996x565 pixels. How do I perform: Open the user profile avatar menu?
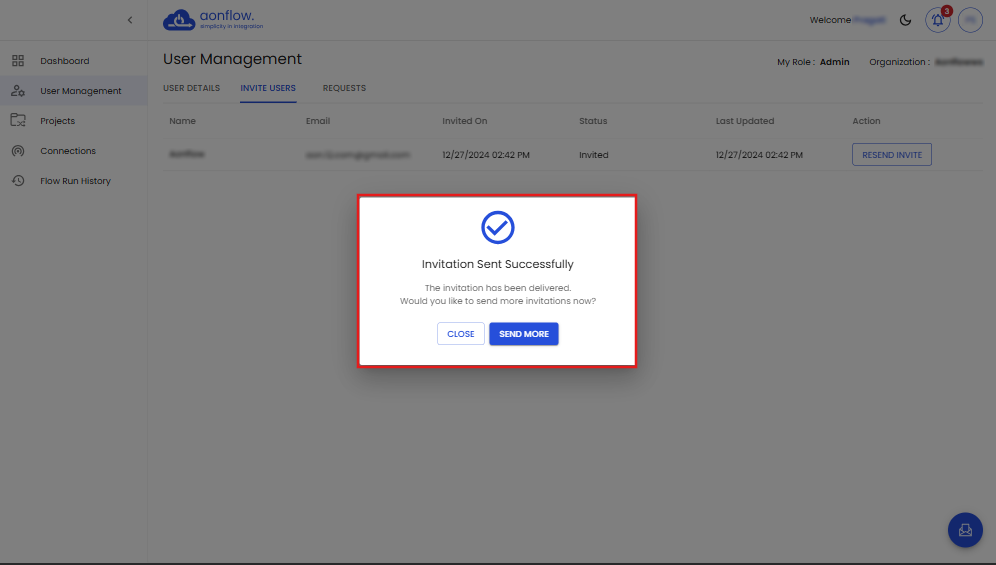970,20
